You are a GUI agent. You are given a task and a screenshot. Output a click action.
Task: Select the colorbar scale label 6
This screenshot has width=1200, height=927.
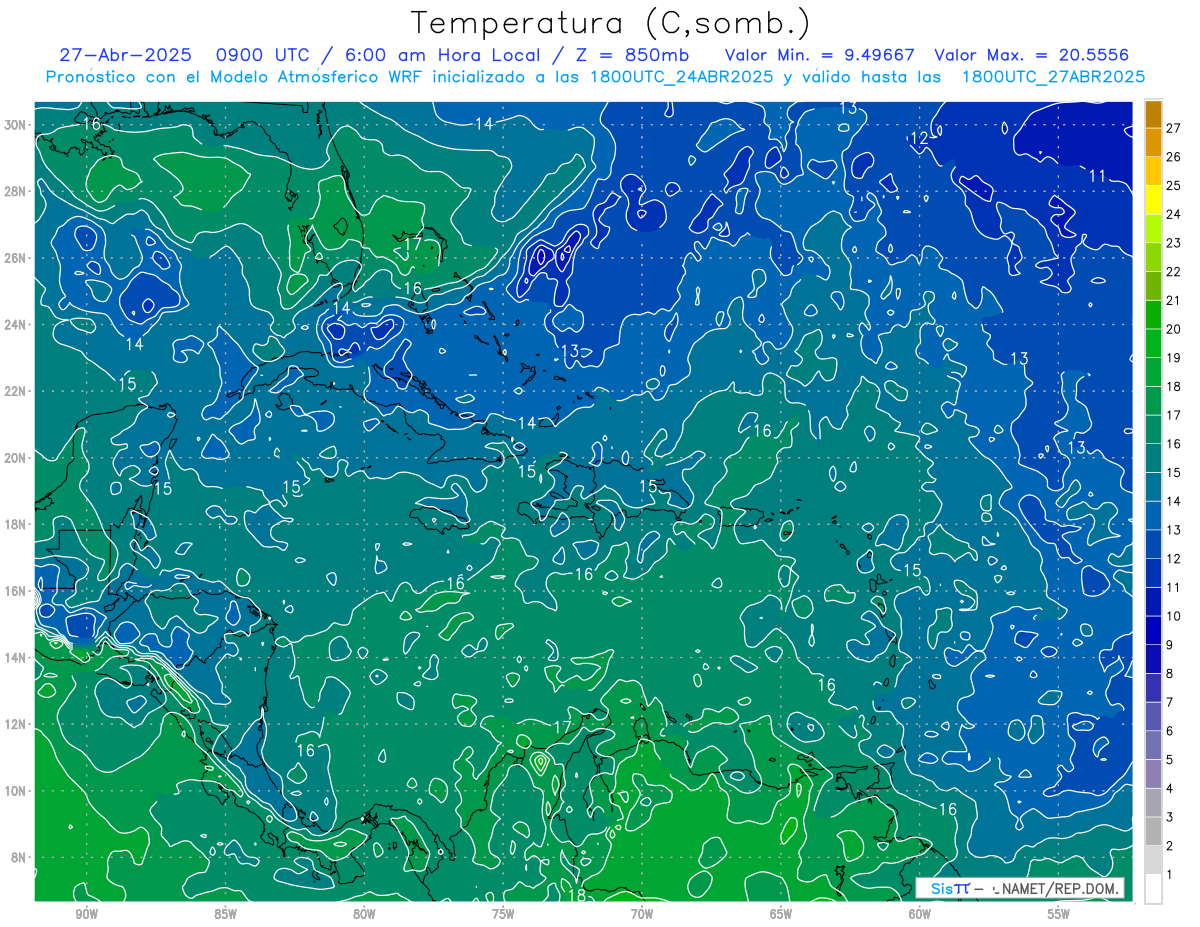point(1170,731)
